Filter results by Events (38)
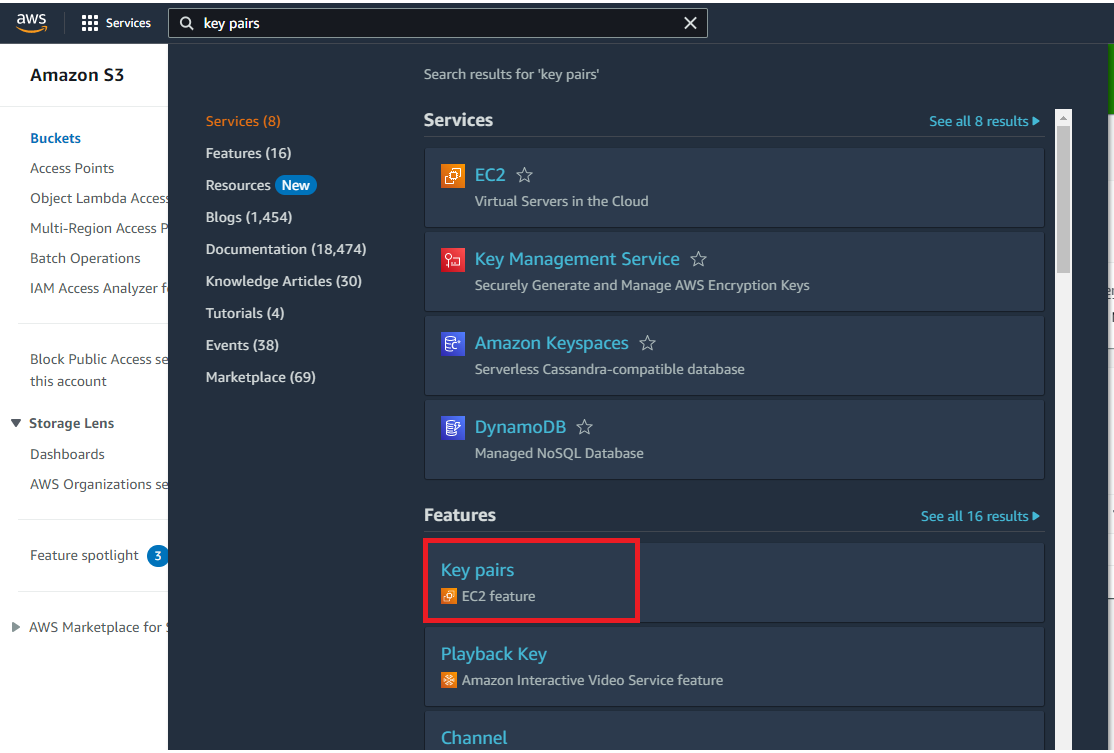 242,345
